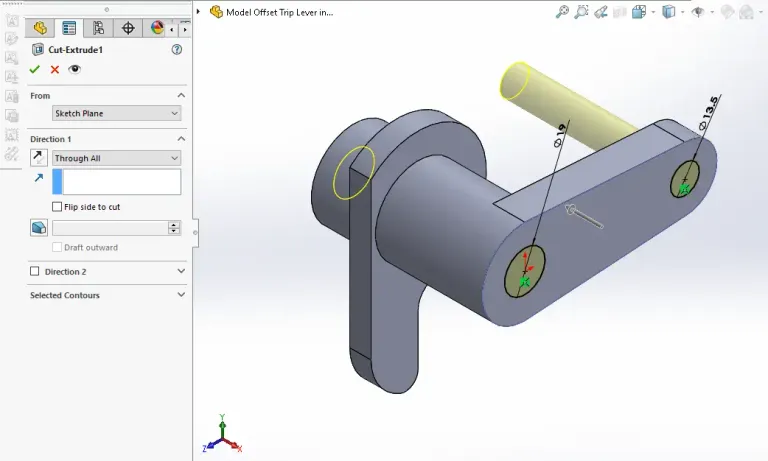Switch to the FeatureManager design tree tab
Image resolution: width=768 pixels, height=461 pixels.
40,28
